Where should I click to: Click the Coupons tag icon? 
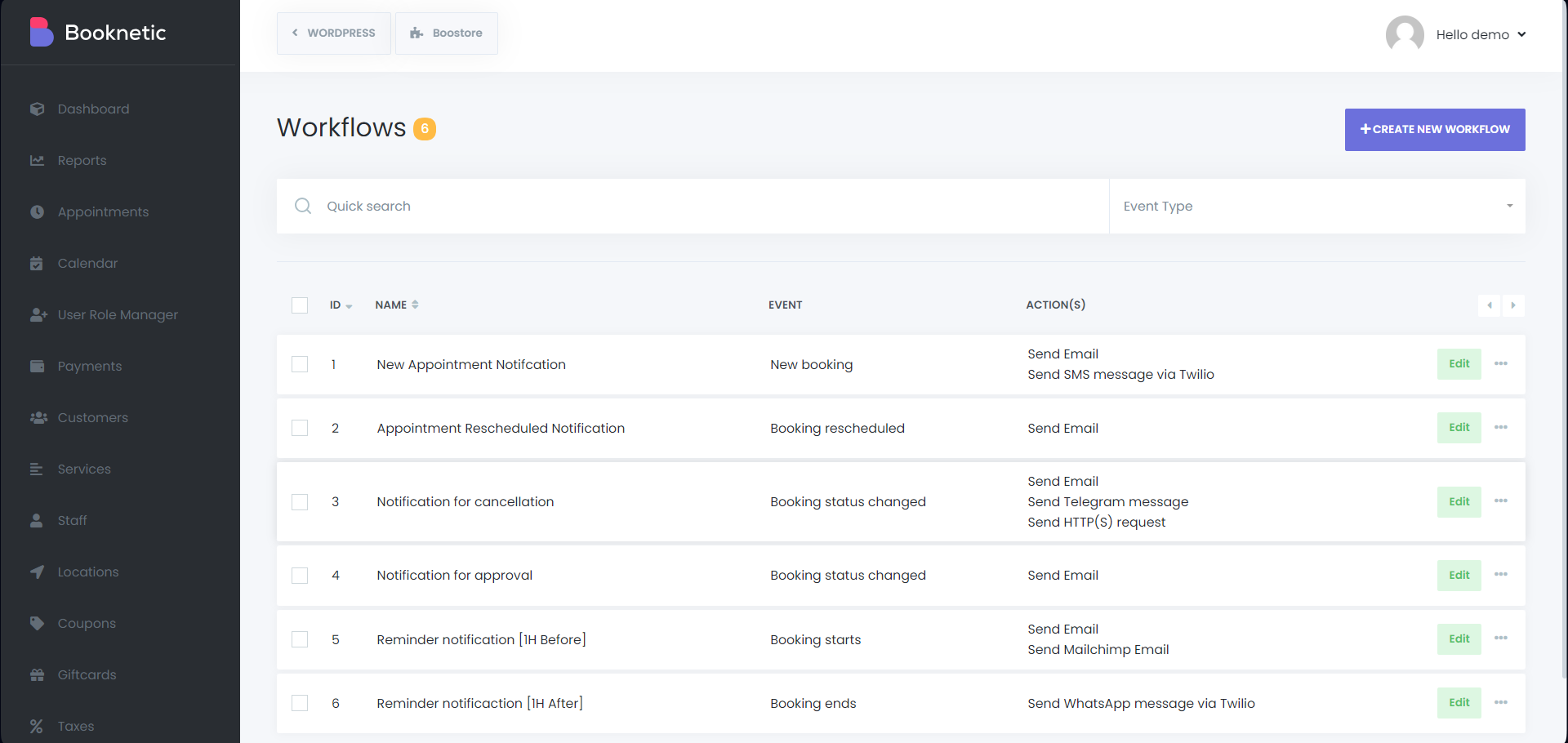(x=37, y=624)
